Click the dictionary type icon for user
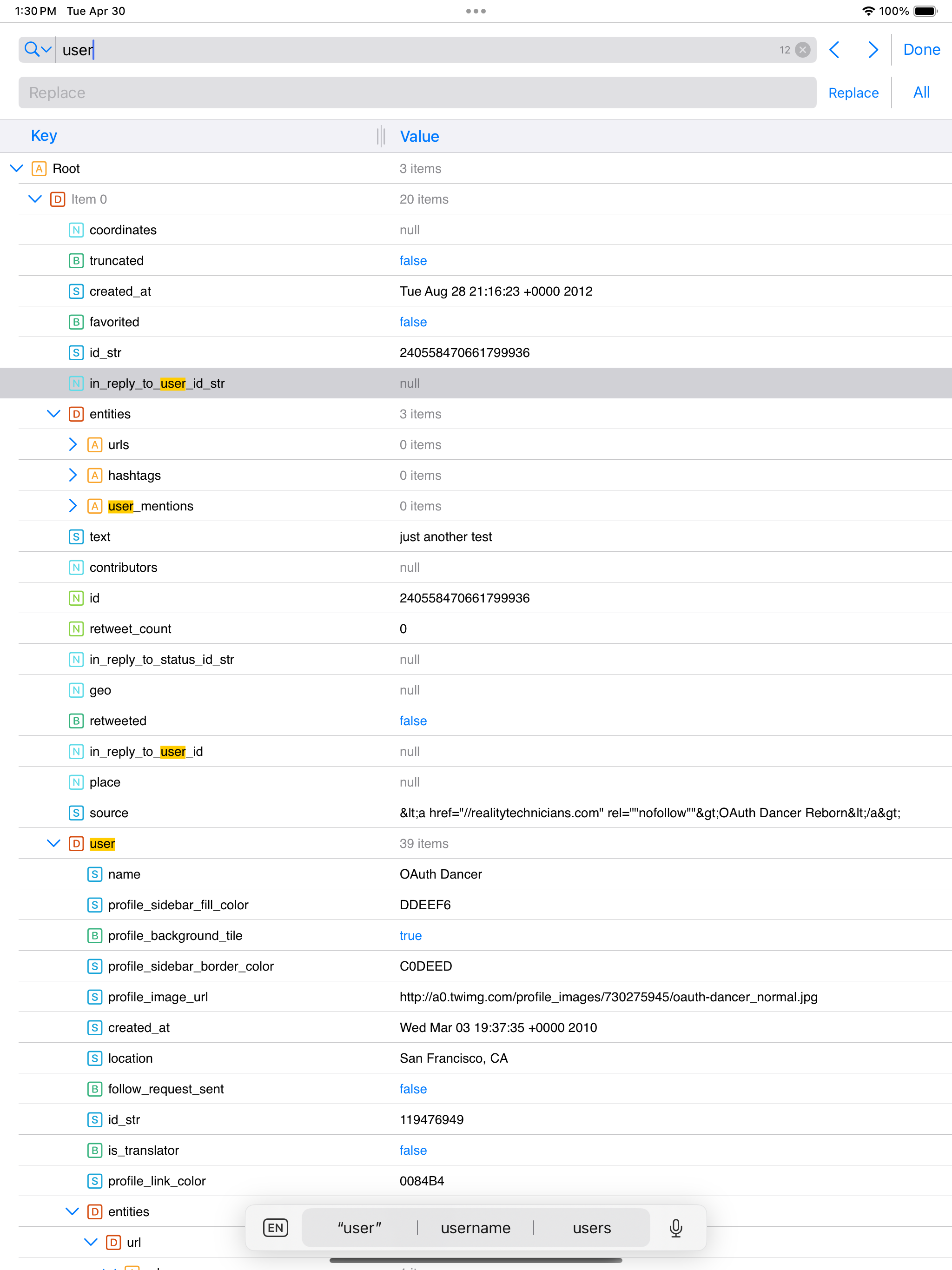The image size is (952, 1270). 76,843
